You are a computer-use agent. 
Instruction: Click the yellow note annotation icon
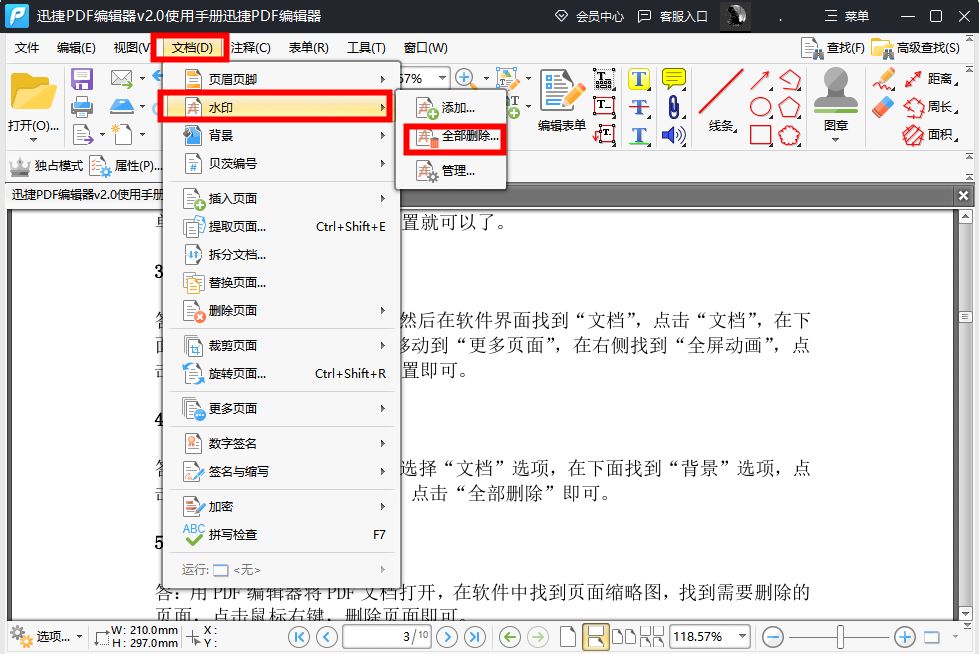pos(672,78)
